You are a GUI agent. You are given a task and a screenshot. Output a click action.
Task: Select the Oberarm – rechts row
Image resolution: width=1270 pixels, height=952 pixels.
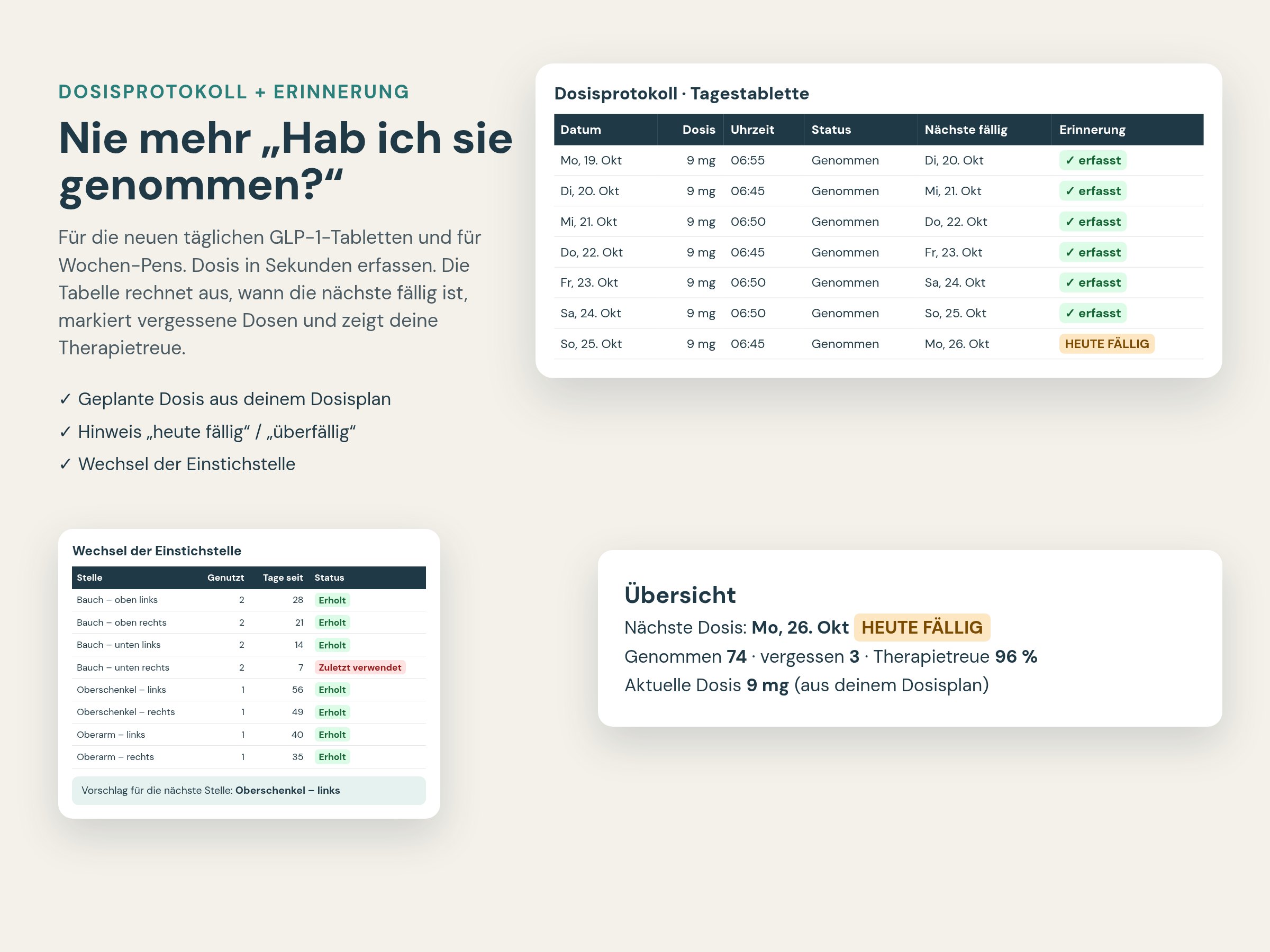point(249,757)
